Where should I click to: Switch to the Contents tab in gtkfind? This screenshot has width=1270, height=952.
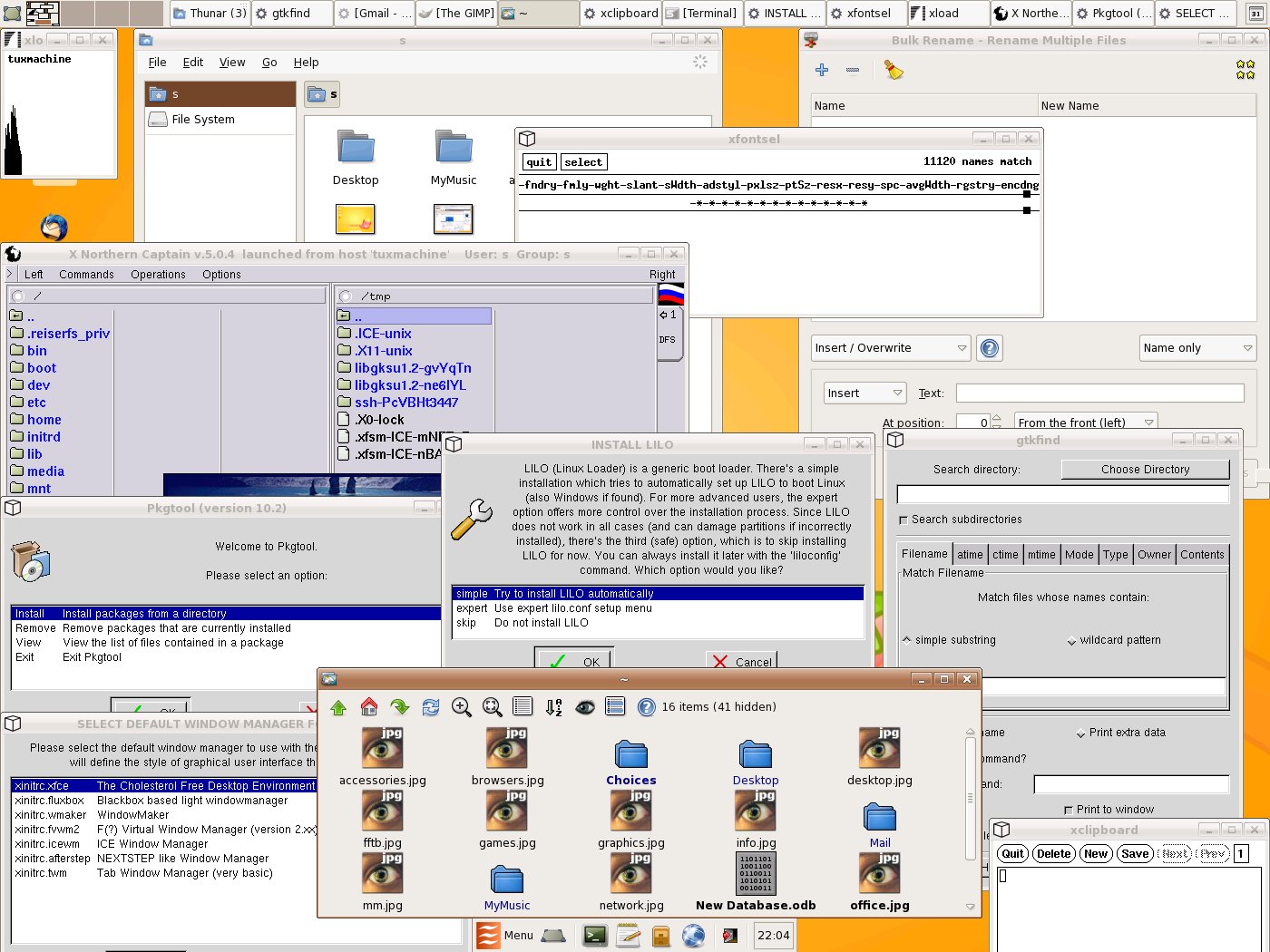tap(1202, 555)
